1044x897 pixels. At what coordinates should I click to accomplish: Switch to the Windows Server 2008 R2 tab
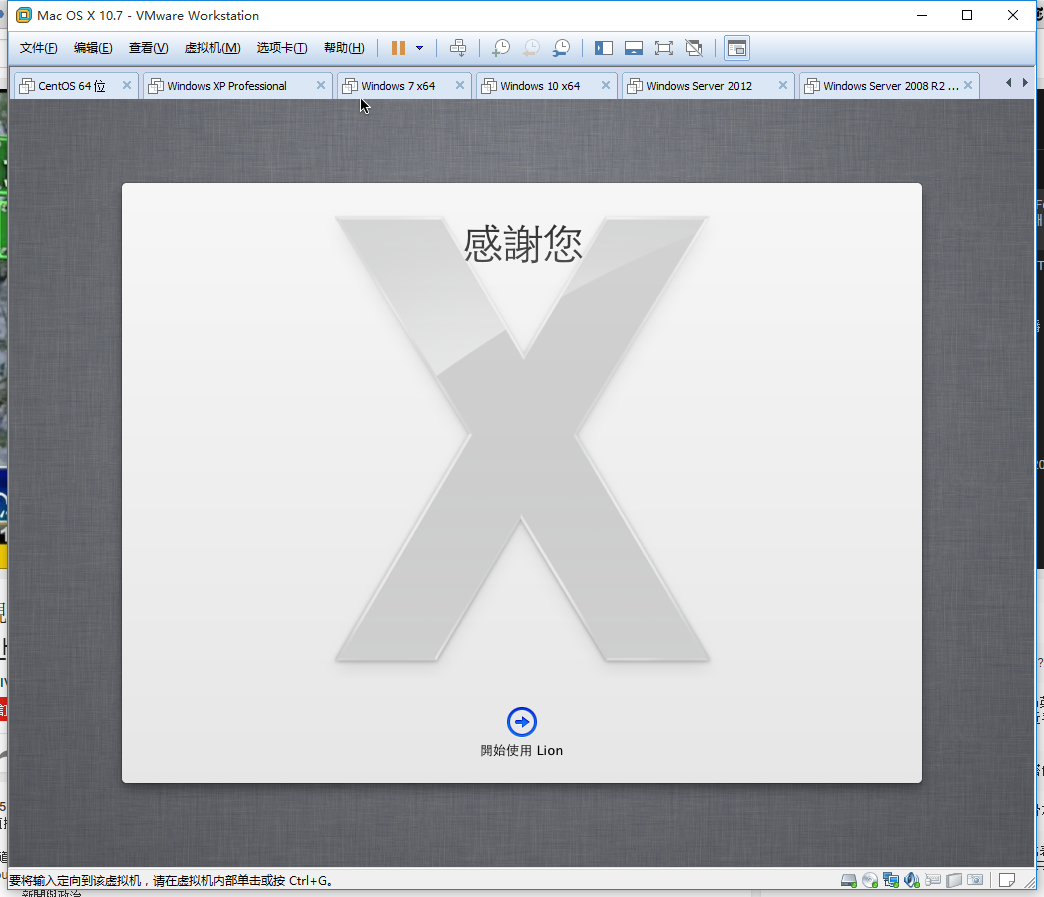890,86
